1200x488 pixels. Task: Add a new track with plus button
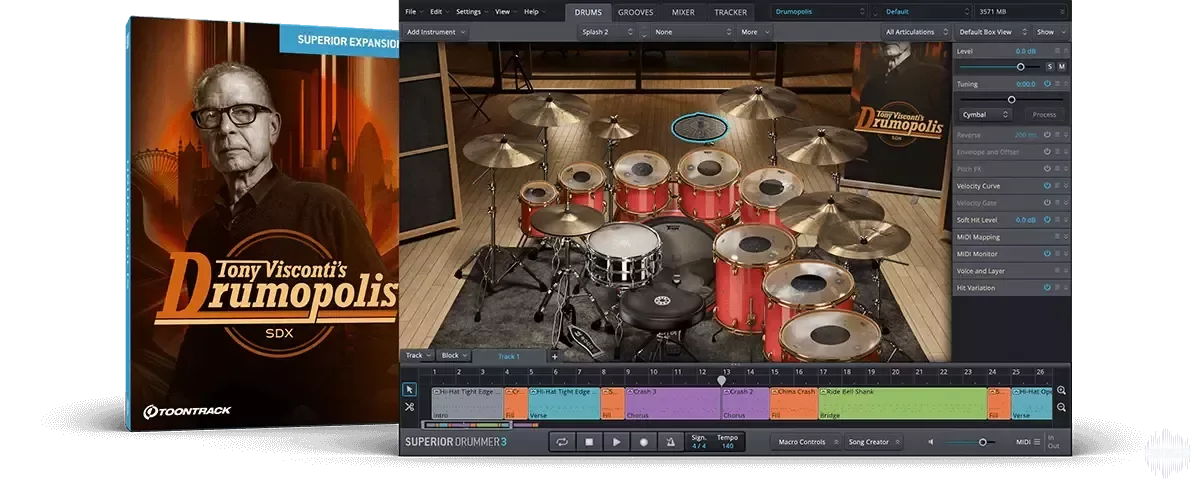coord(555,356)
